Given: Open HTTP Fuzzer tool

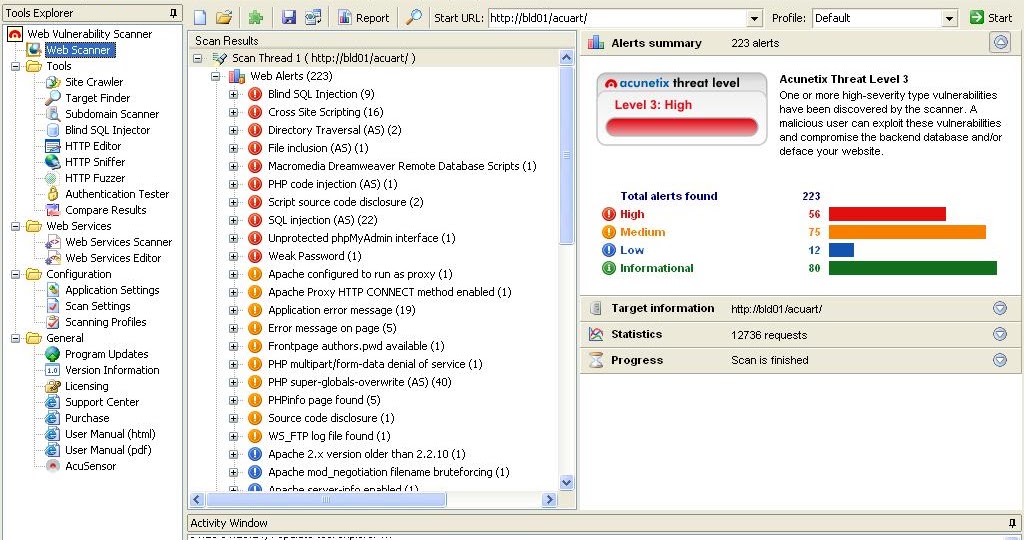Looking at the screenshot, I should pos(94,178).
